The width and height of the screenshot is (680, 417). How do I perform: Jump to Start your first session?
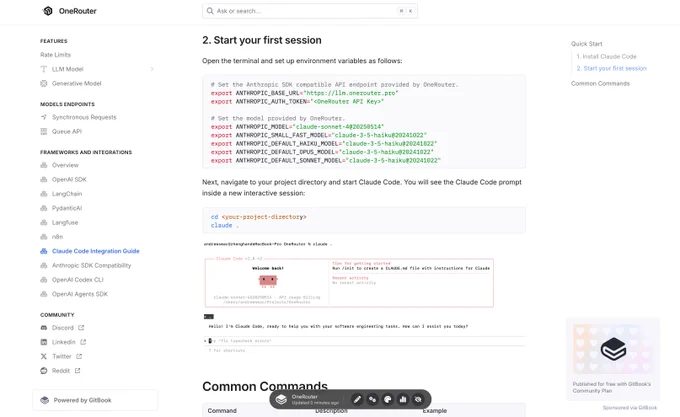click(611, 68)
